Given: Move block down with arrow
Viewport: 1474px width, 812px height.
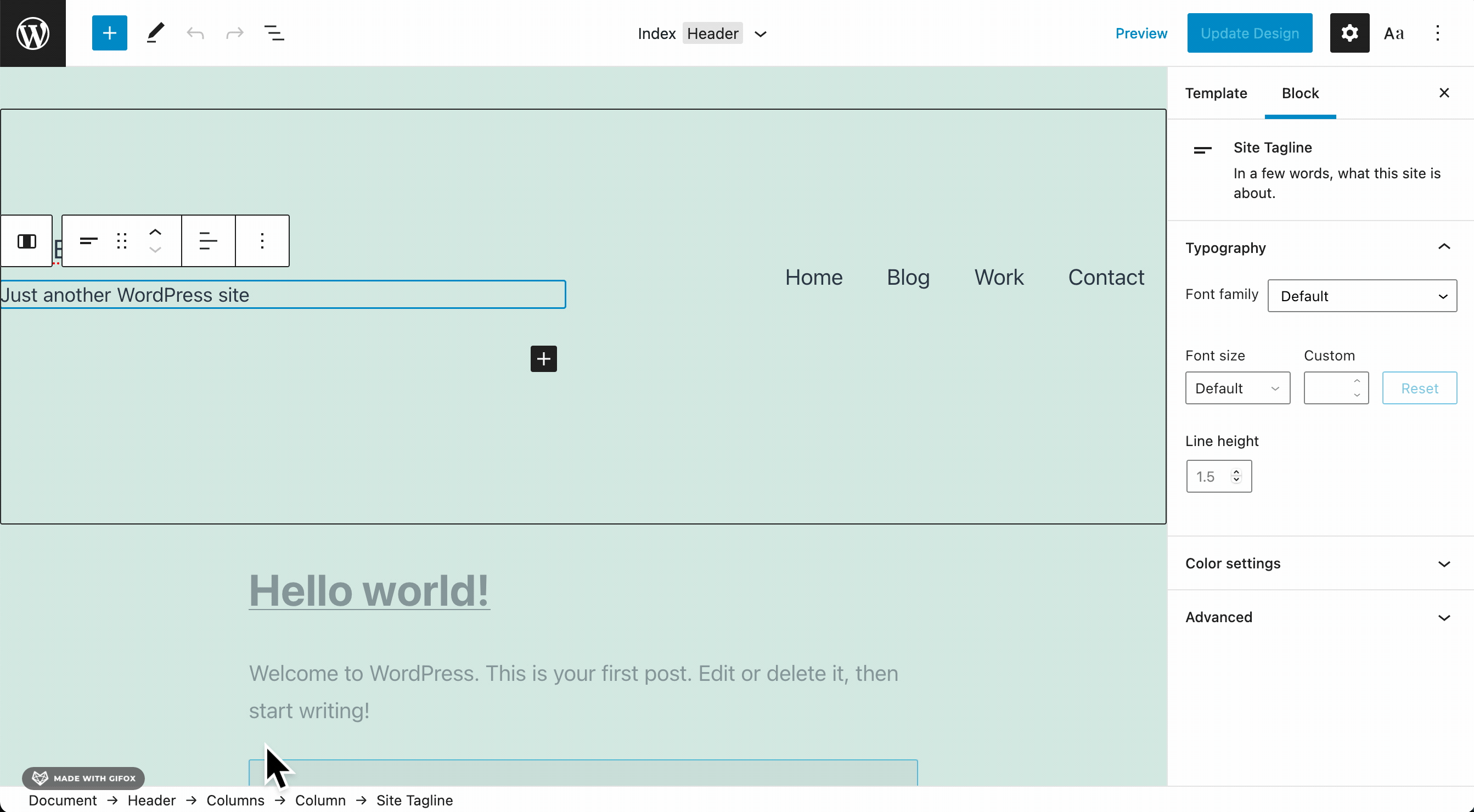Looking at the screenshot, I should pyautogui.click(x=155, y=250).
